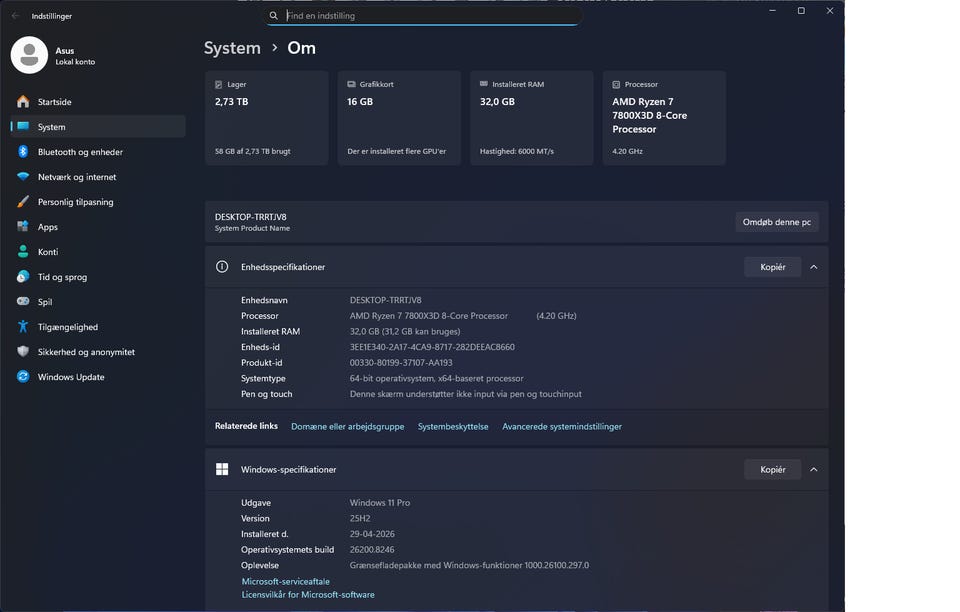960x612 pixels.
Task: Click the Enhedsspecifikationer info icon
Action: tap(222, 267)
